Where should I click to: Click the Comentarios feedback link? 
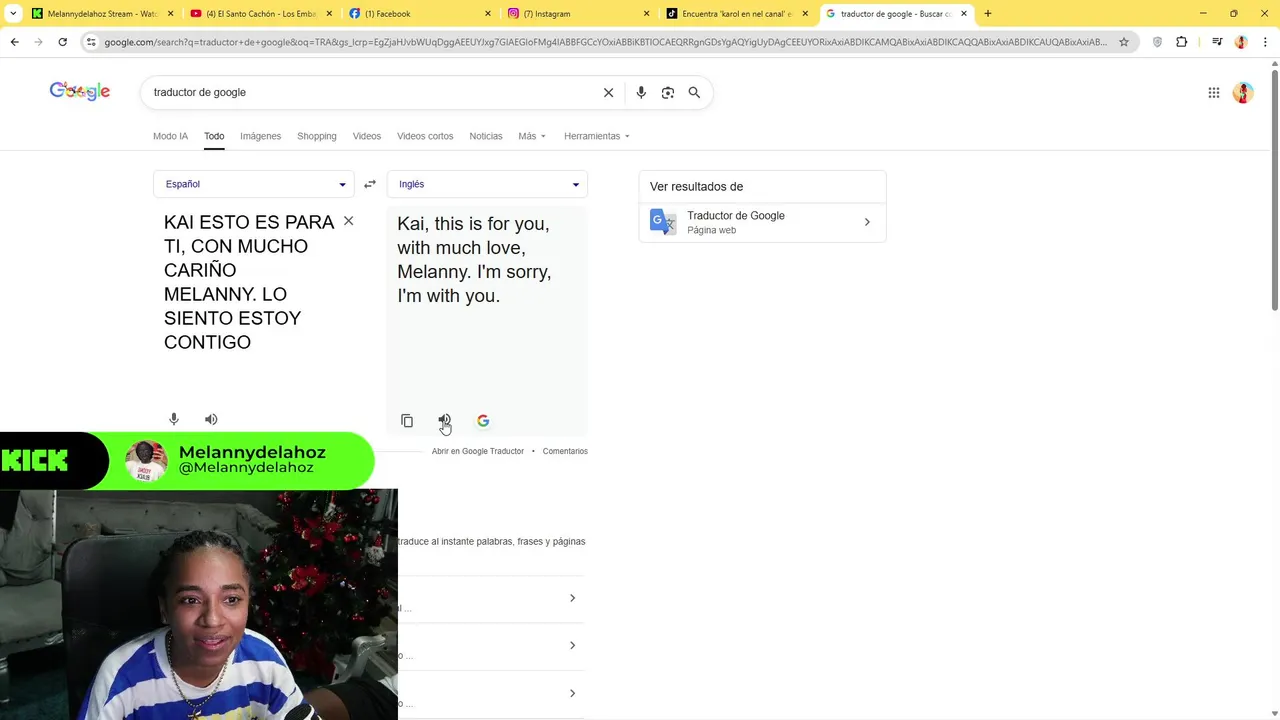565,451
